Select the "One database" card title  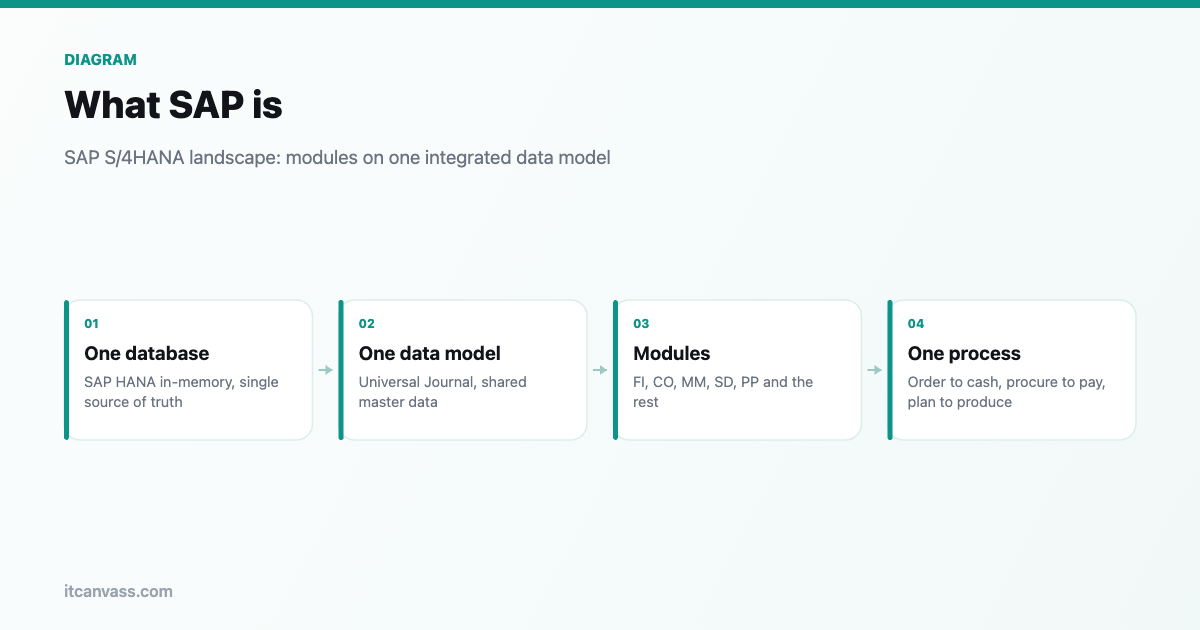[147, 353]
